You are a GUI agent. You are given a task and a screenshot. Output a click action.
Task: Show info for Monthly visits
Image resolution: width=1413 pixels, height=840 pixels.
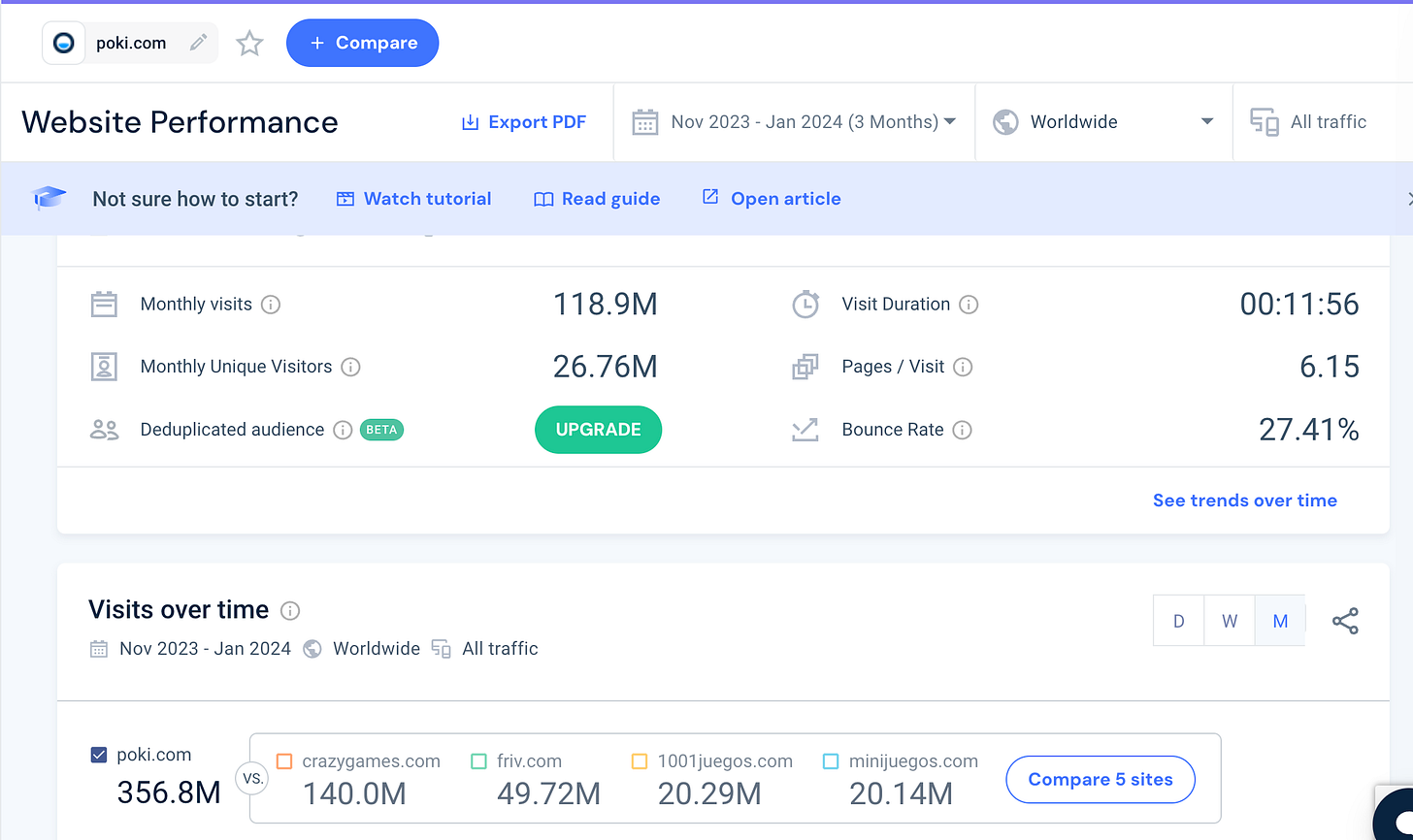[x=272, y=305]
